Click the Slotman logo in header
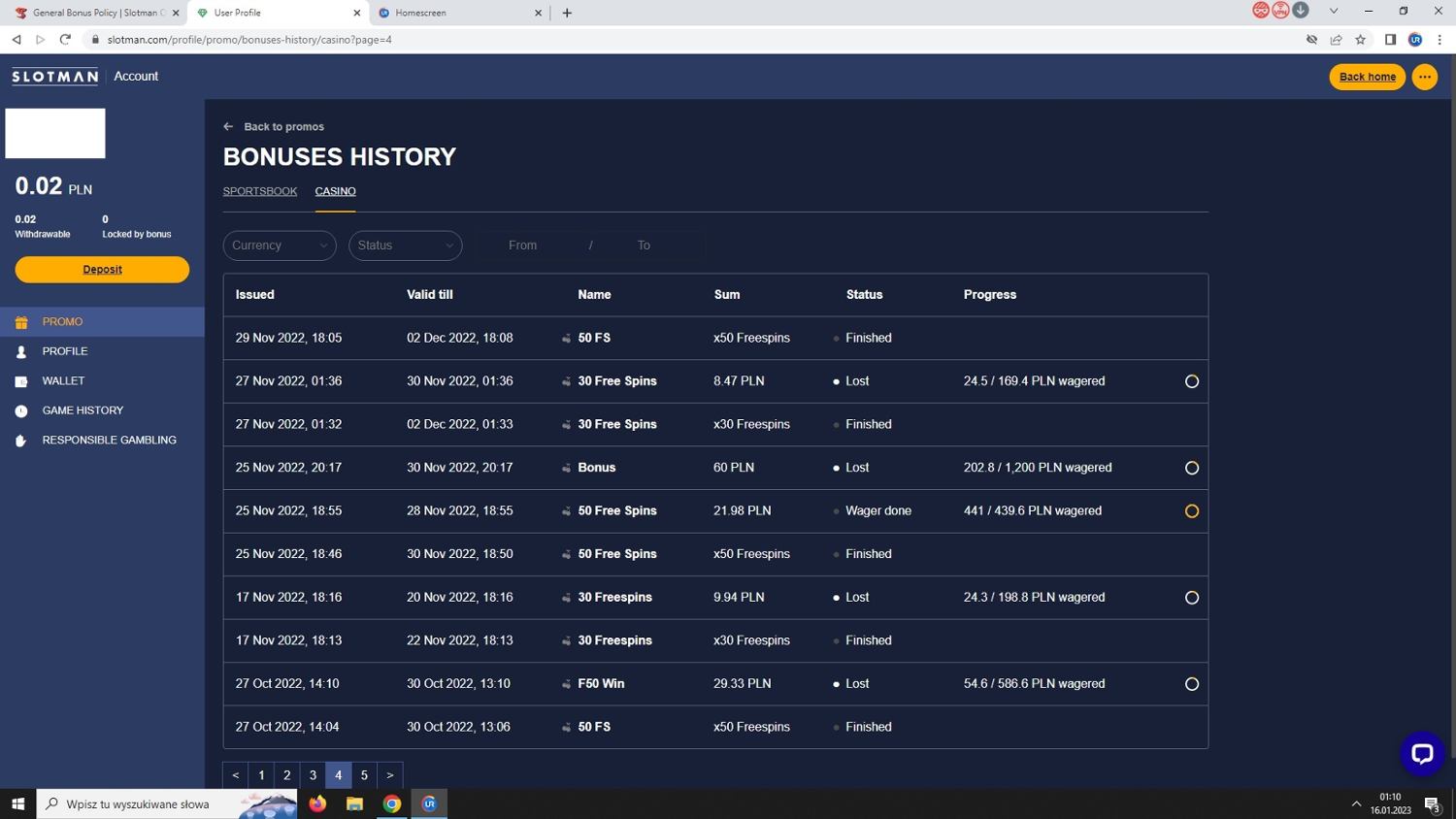This screenshot has width=1456, height=819. click(55, 77)
